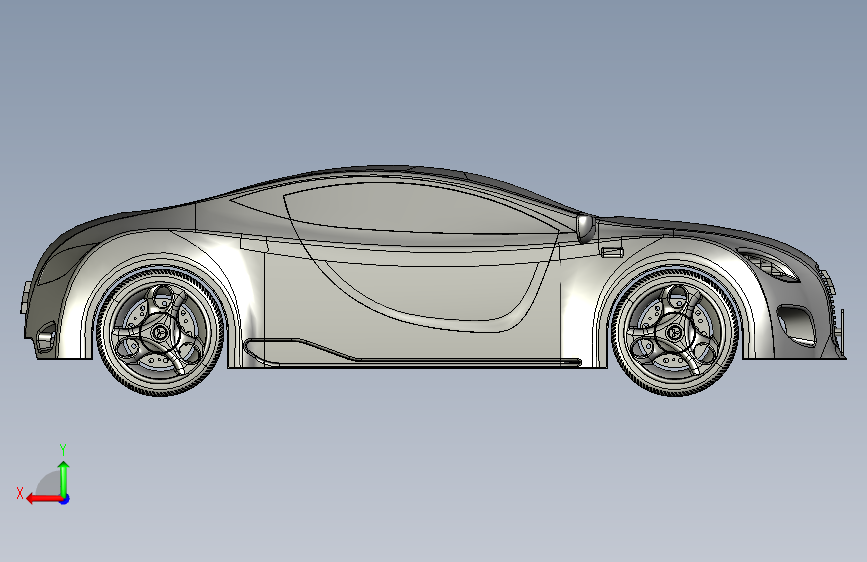Select the front wheel rim of the car
Screen dimensions: 867x562
(x=675, y=332)
